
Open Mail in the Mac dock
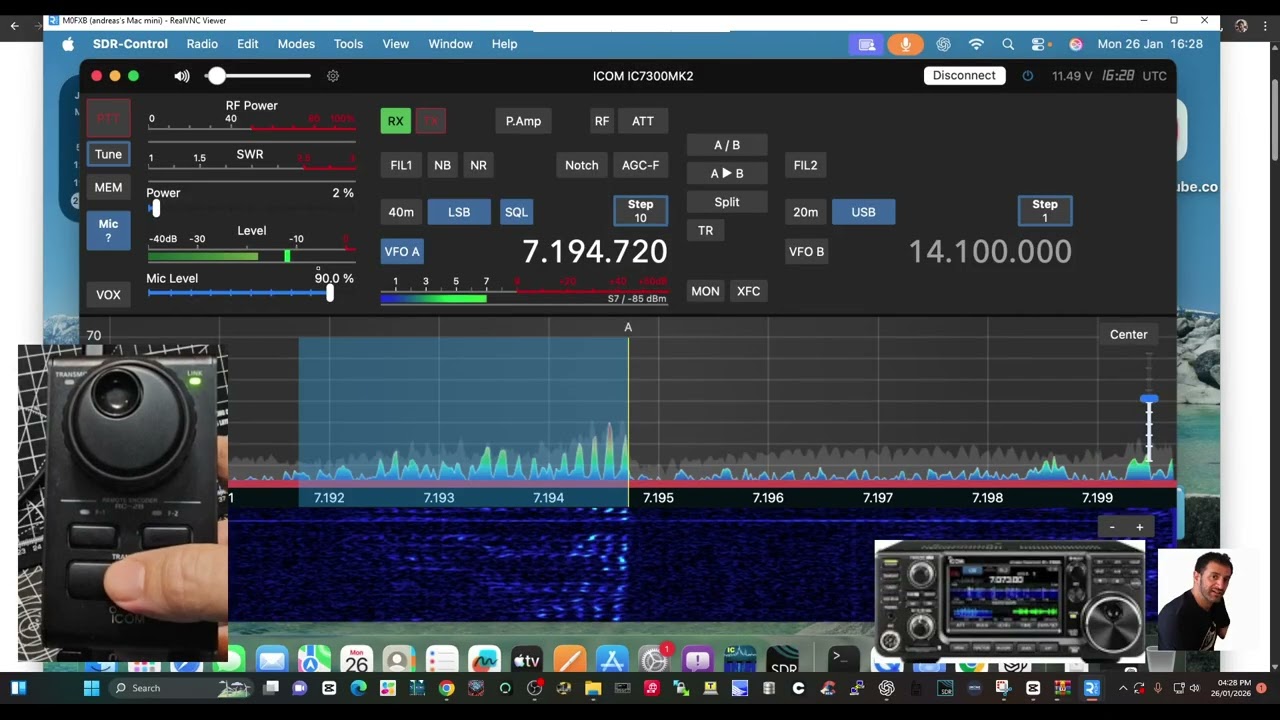coord(272,660)
